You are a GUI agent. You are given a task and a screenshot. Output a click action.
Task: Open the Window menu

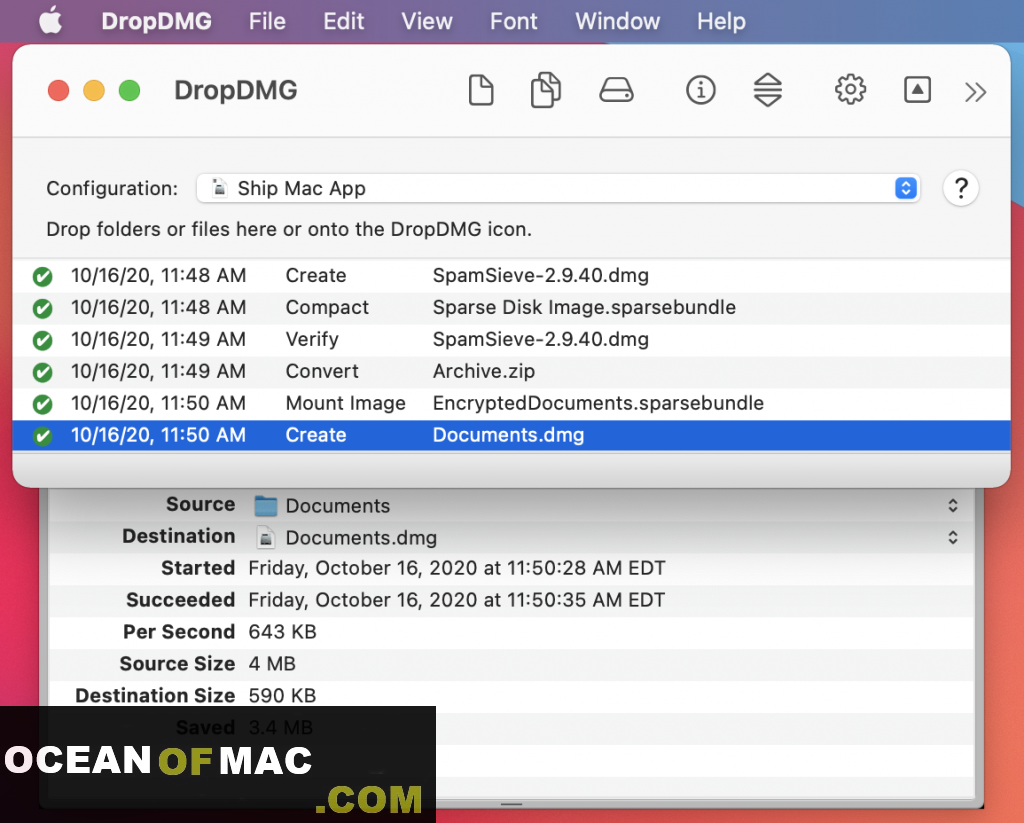tap(618, 22)
